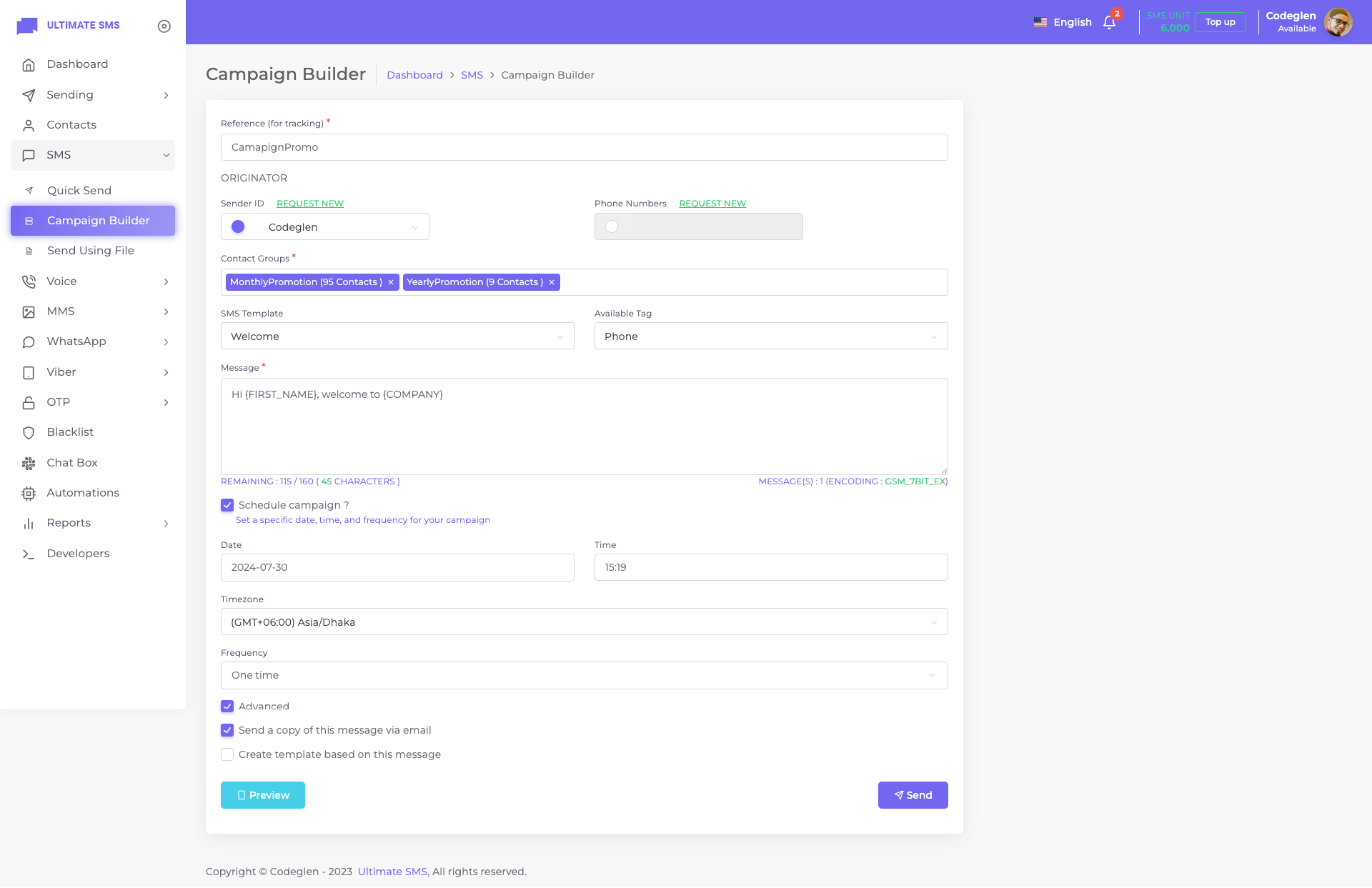1372x888 pixels.
Task: Toggle Send a copy via email checkbox
Action: pos(227,730)
